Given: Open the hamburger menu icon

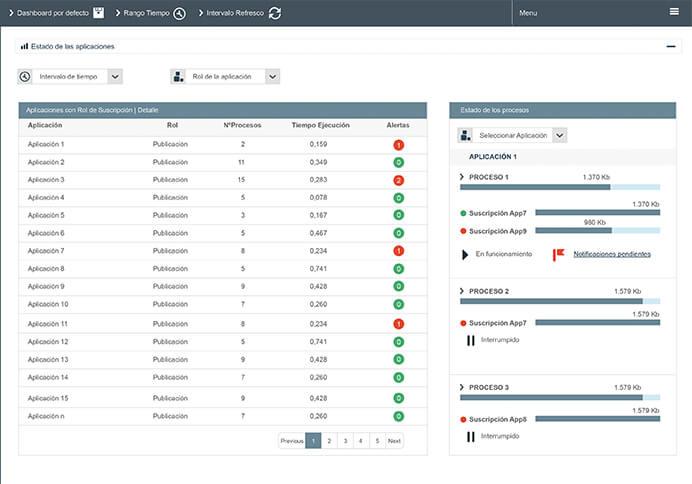Looking at the screenshot, I should point(674,12).
